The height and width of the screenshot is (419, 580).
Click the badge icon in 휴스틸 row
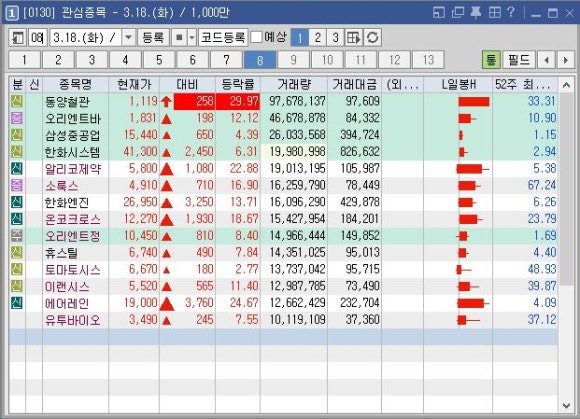pos(17,253)
